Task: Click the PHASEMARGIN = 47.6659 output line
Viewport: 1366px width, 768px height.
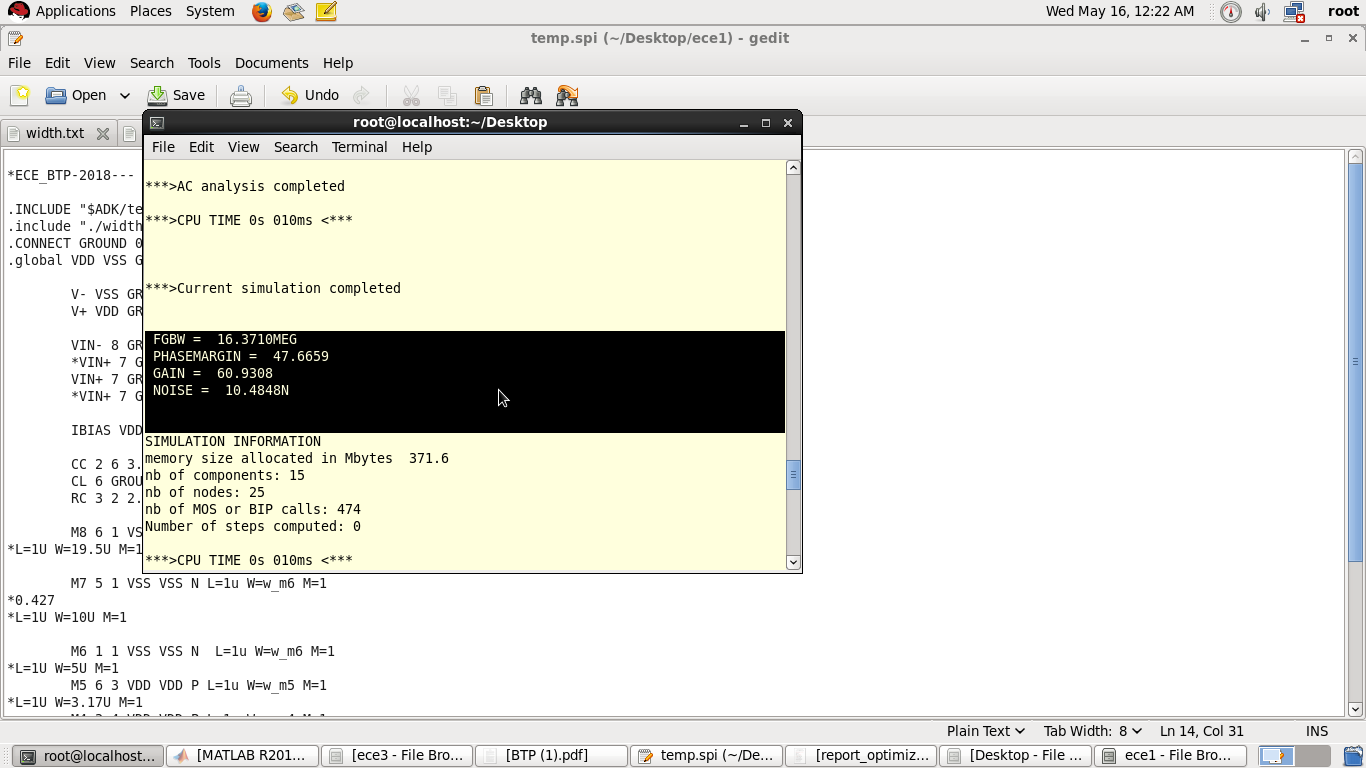Action: tap(241, 356)
